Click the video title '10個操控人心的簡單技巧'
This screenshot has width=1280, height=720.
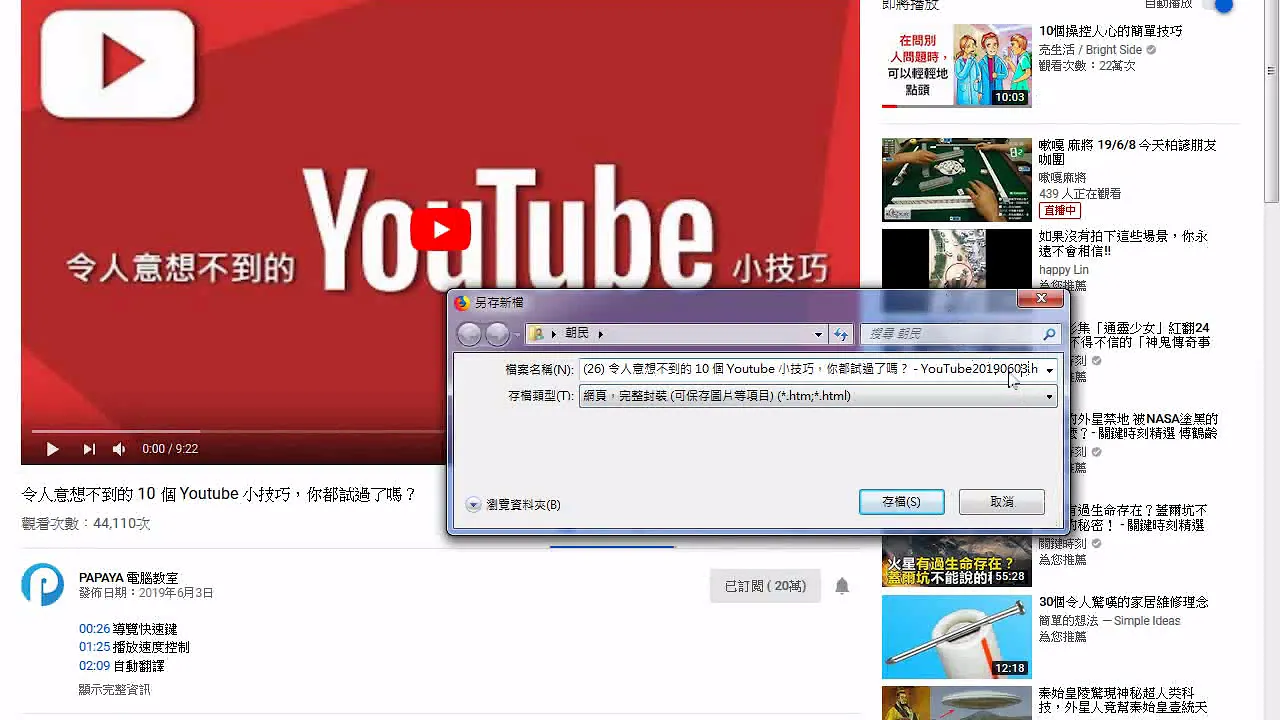1110,32
